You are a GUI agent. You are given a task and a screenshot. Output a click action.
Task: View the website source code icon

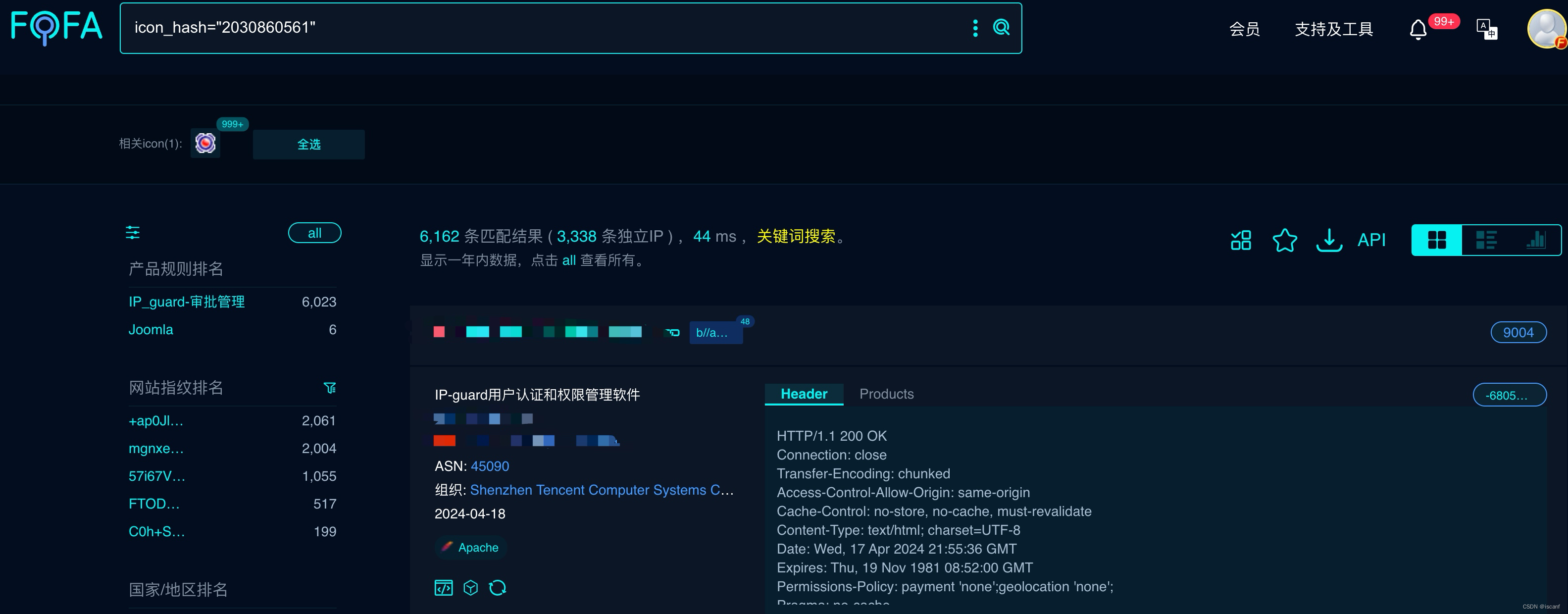click(444, 588)
